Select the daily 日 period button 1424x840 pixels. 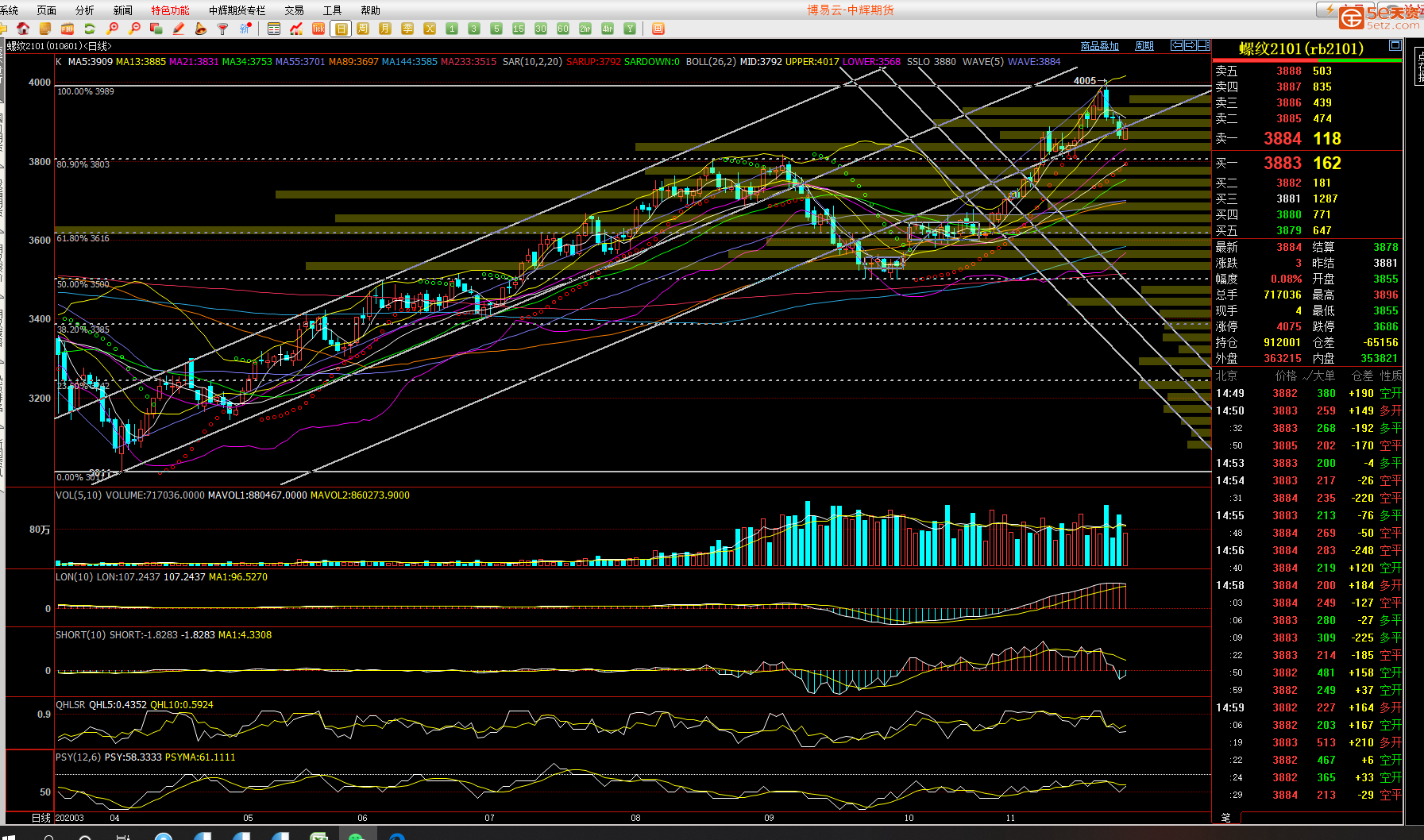point(341,29)
